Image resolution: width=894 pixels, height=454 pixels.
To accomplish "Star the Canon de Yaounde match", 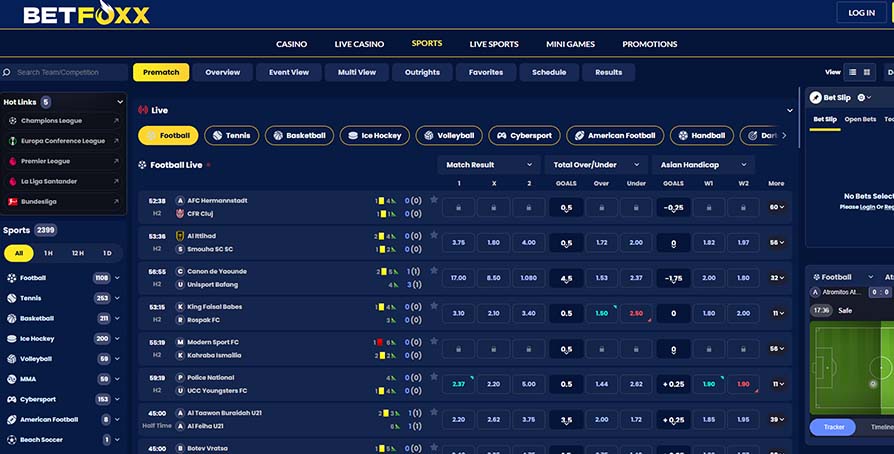I will click(x=434, y=270).
